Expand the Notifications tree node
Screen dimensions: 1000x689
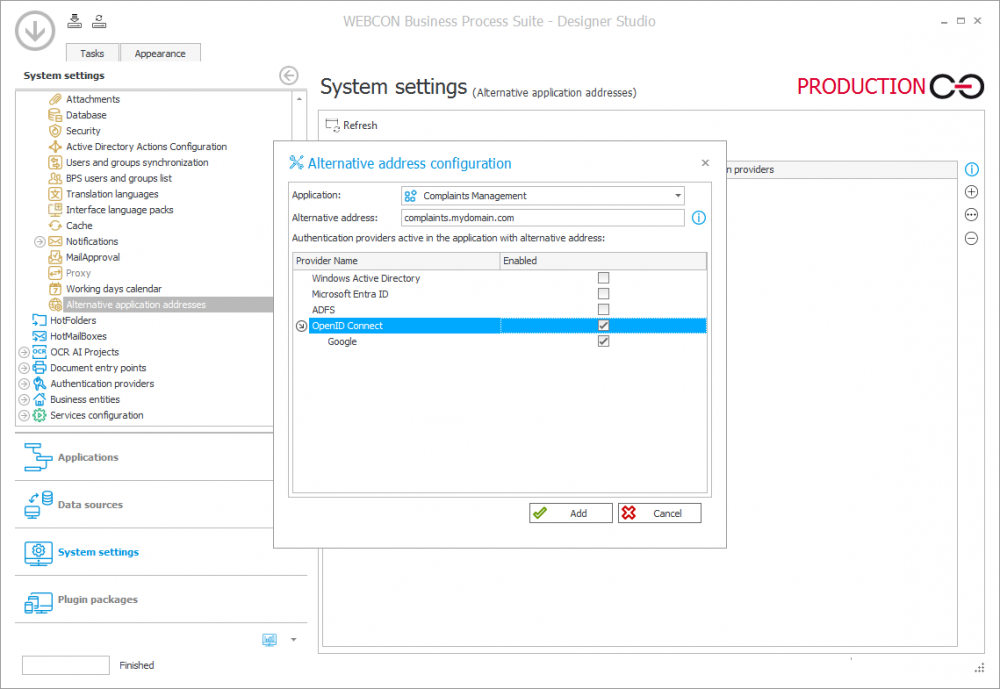click(40, 242)
